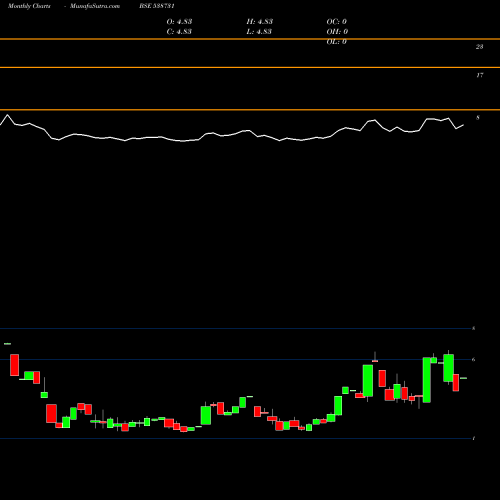Click the peak at the start of the white line
Image resolution: width=500 pixels, height=500 pixels.
coord(7,115)
